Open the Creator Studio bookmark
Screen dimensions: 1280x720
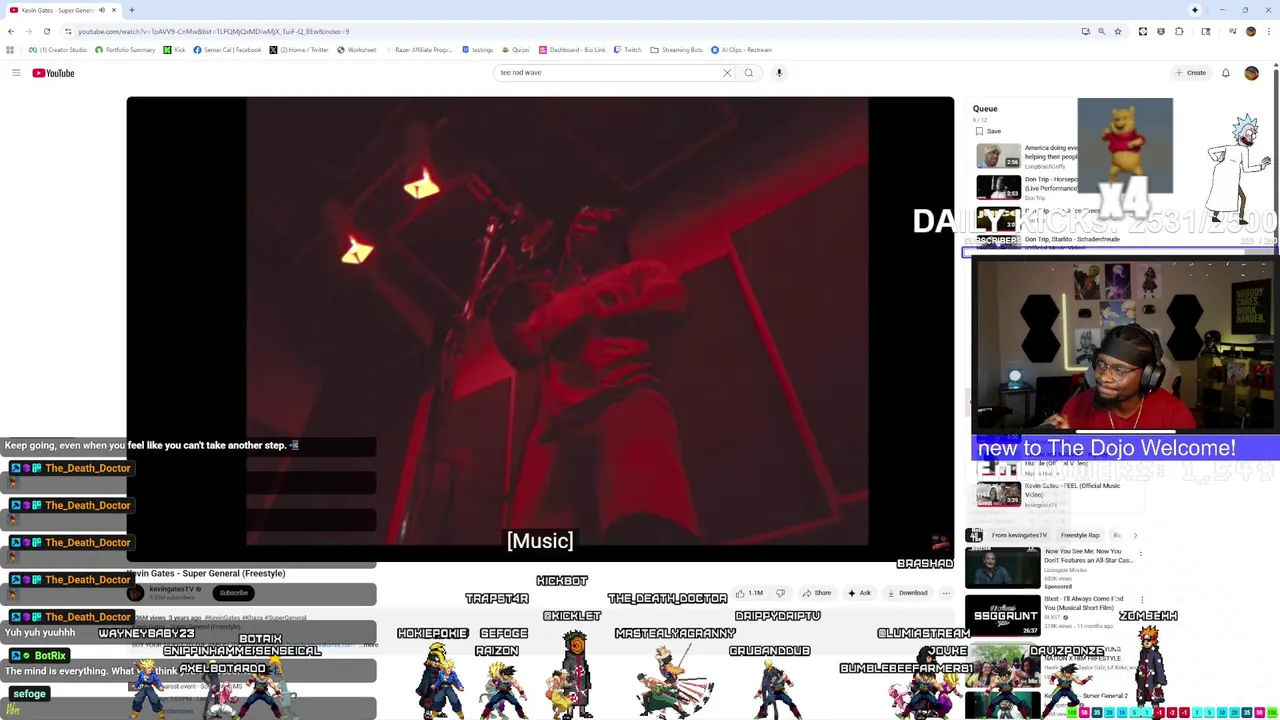[x=58, y=50]
